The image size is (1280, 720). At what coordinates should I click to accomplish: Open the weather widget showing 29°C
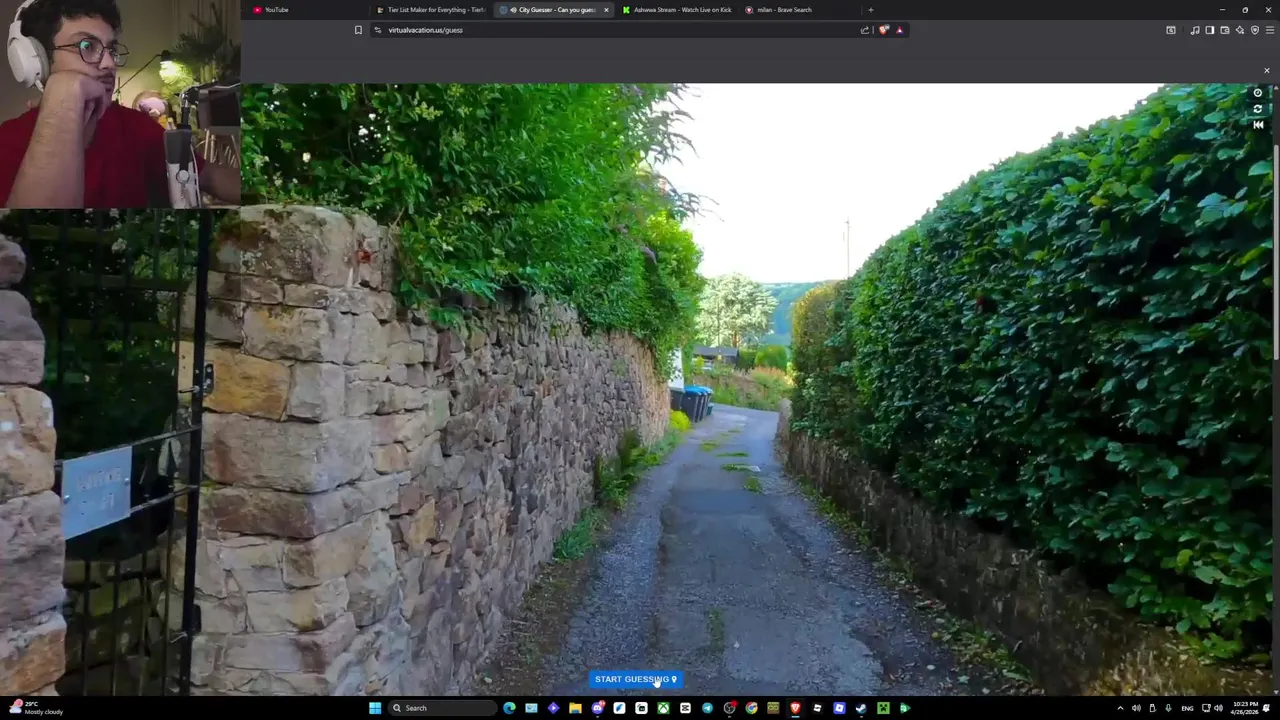pyautogui.click(x=35, y=708)
